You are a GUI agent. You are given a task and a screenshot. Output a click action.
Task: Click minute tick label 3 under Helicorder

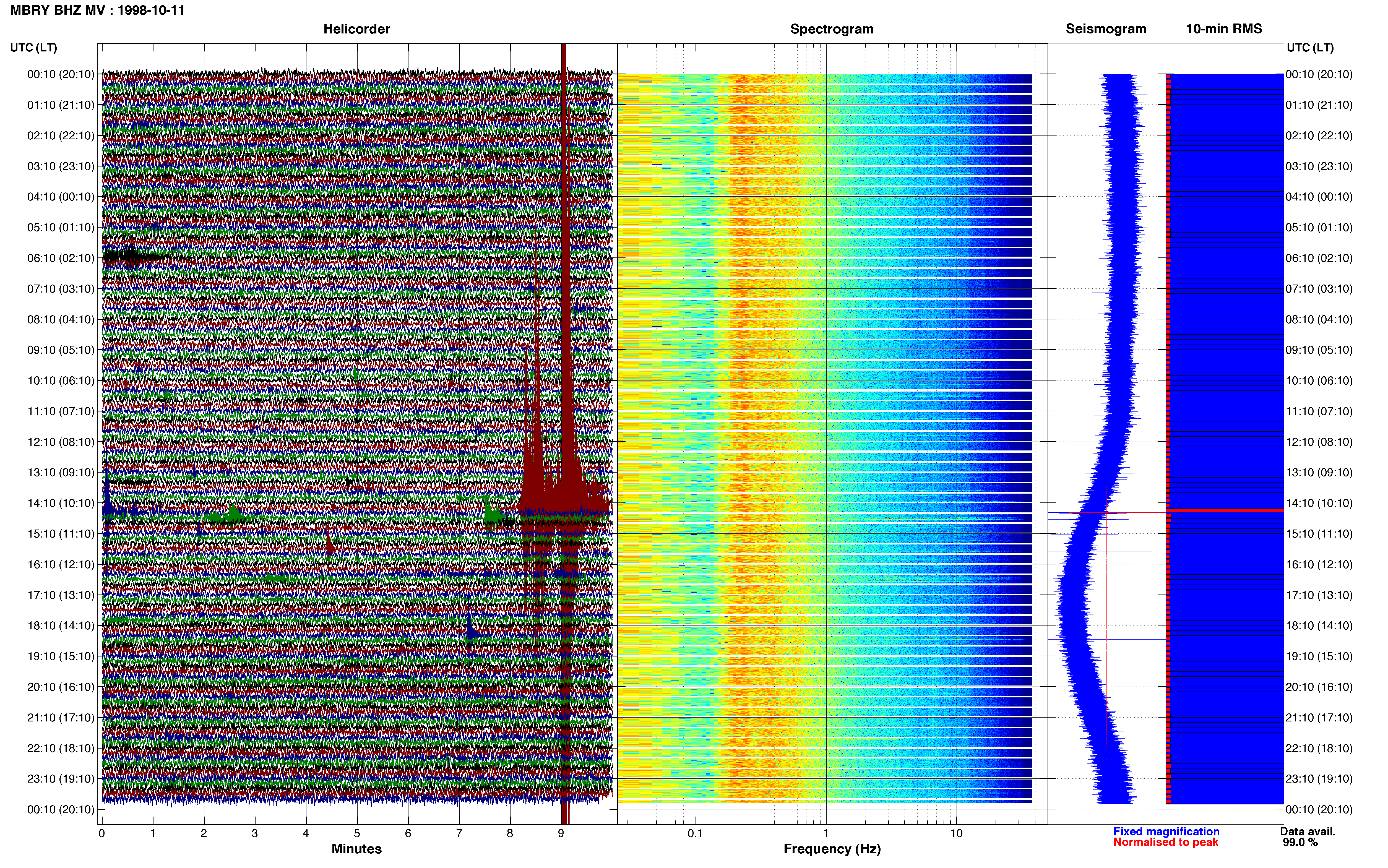point(255,833)
